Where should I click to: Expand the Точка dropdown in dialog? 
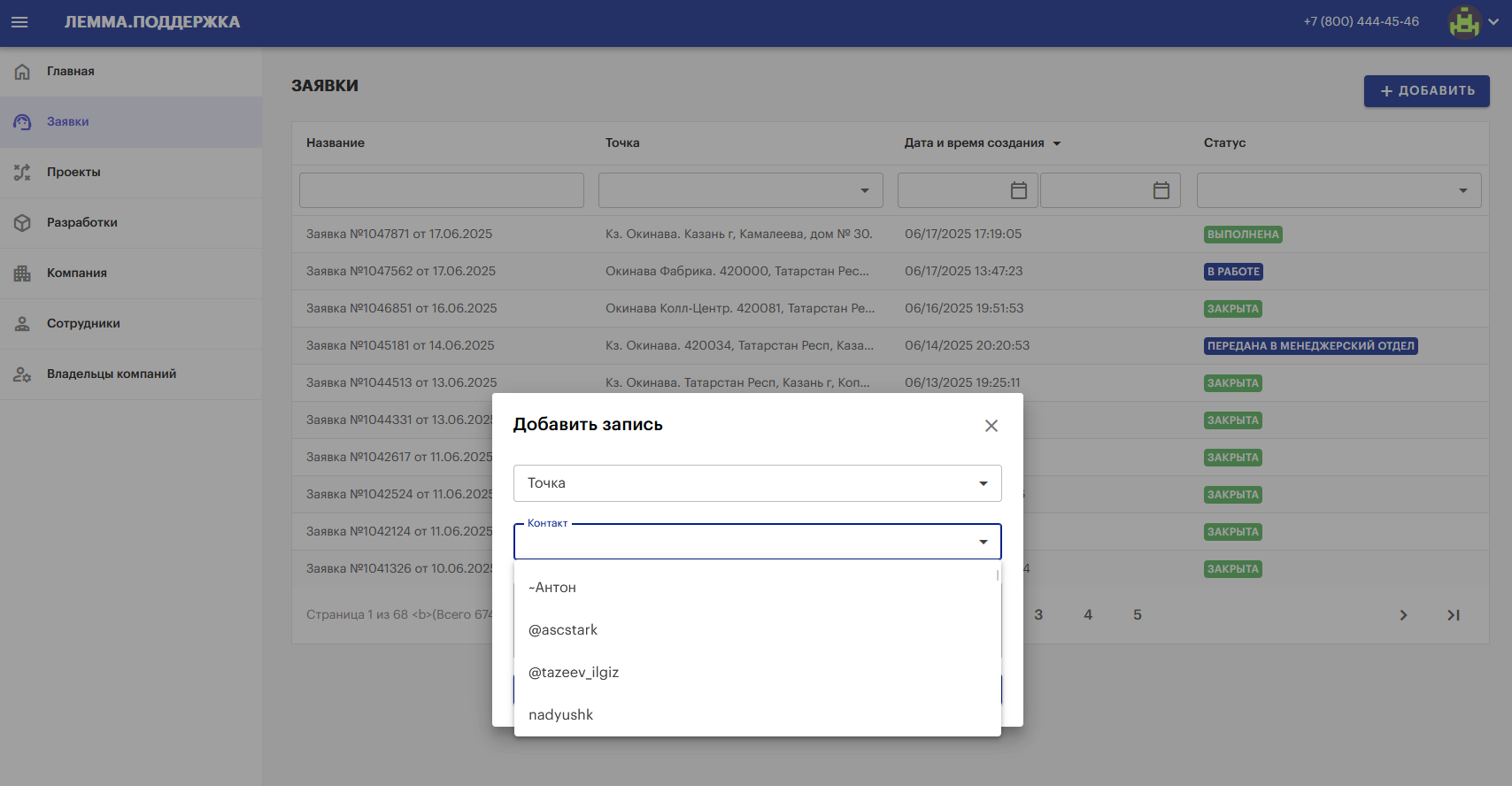pyautogui.click(x=983, y=483)
